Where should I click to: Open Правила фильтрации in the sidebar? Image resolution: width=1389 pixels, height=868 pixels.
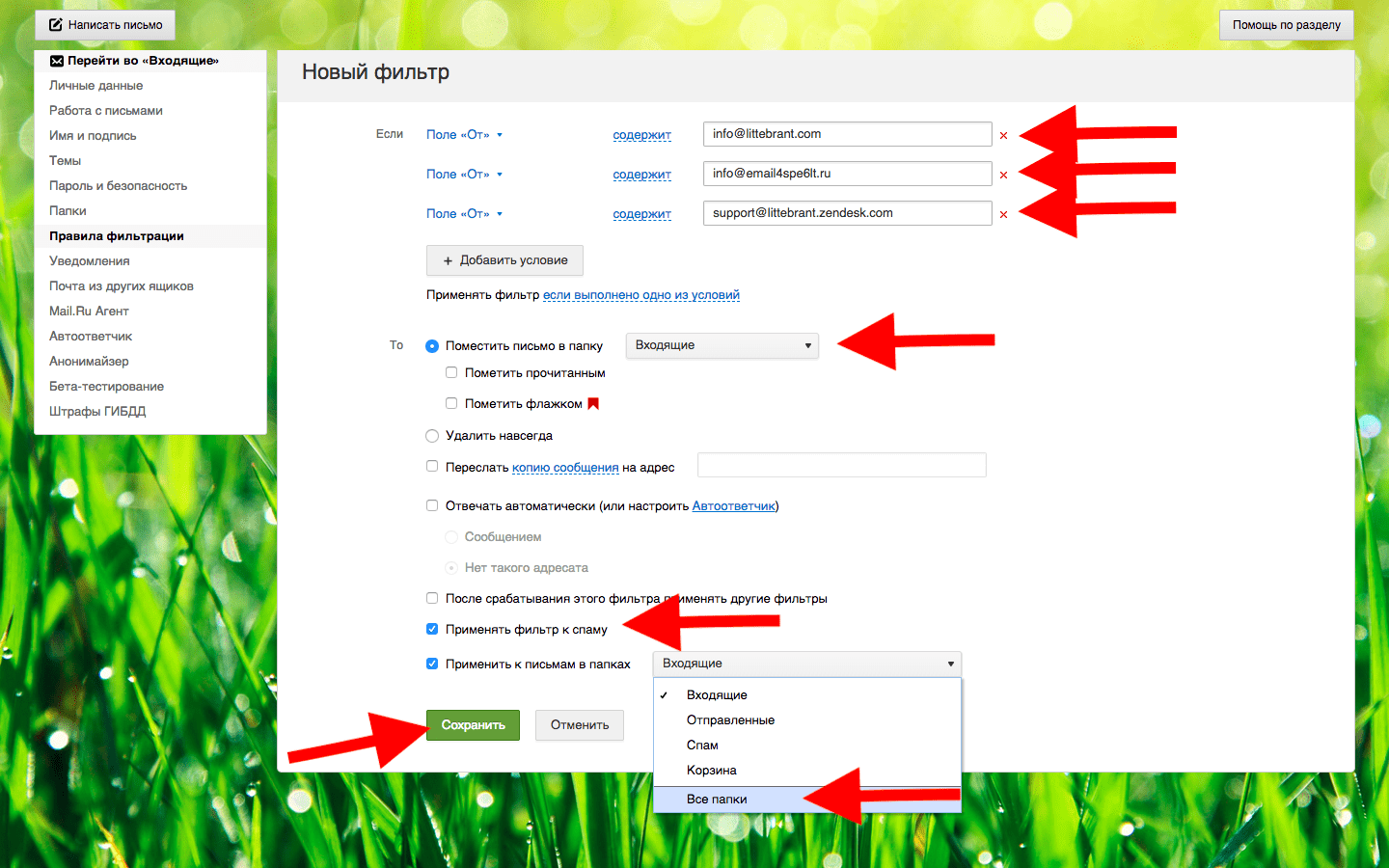(x=117, y=236)
